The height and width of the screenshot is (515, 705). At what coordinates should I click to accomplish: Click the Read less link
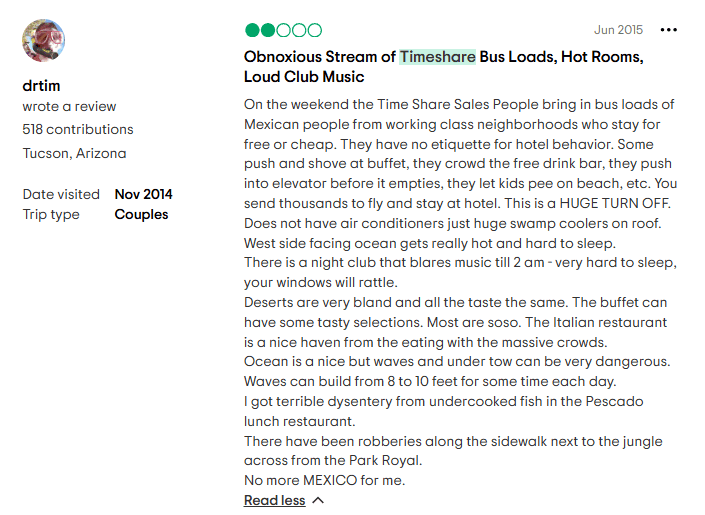[274, 500]
